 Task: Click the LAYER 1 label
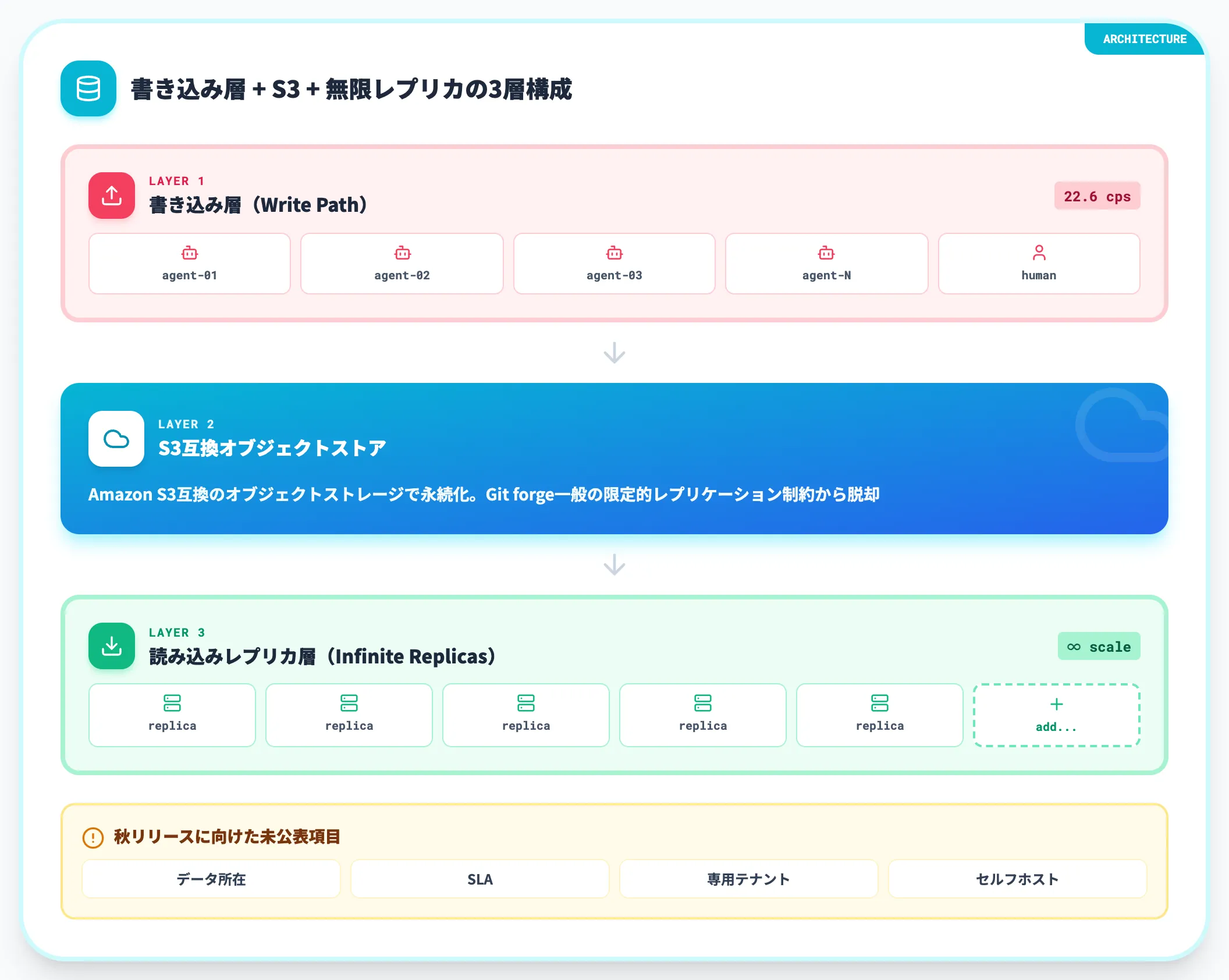pyautogui.click(x=177, y=181)
